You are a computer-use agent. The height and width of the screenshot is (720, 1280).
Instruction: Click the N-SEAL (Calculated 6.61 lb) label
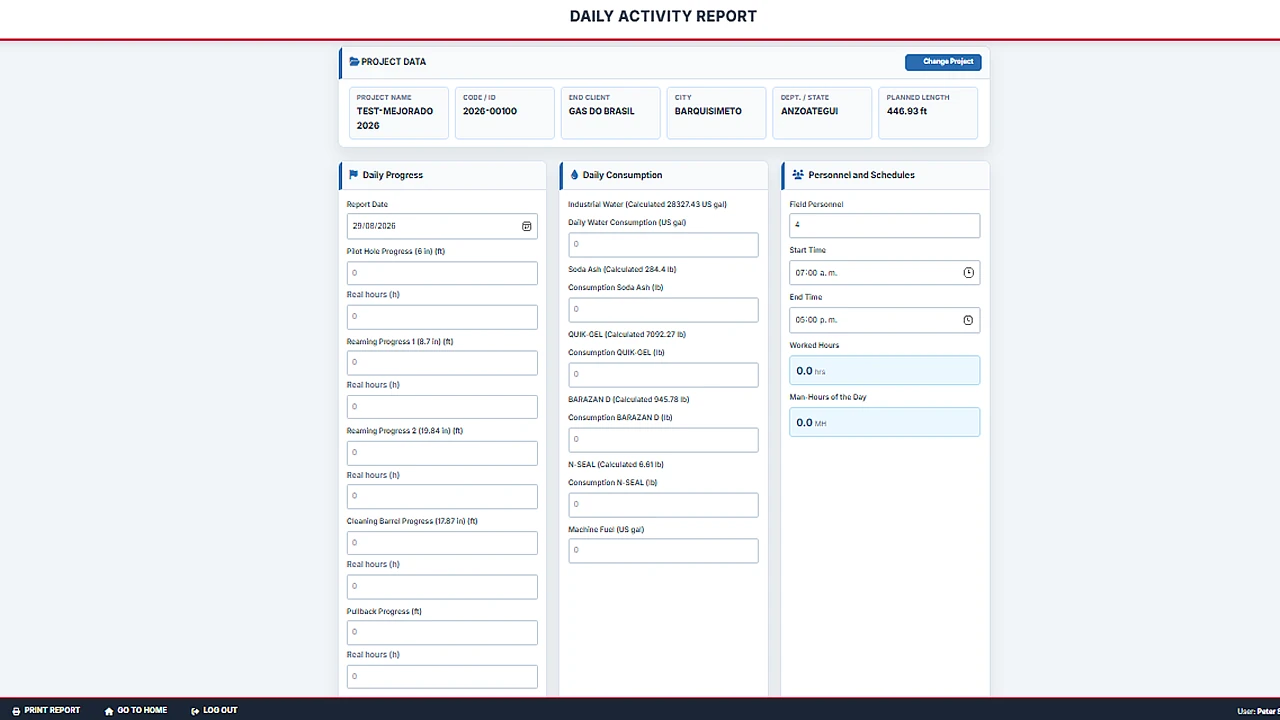tap(616, 464)
